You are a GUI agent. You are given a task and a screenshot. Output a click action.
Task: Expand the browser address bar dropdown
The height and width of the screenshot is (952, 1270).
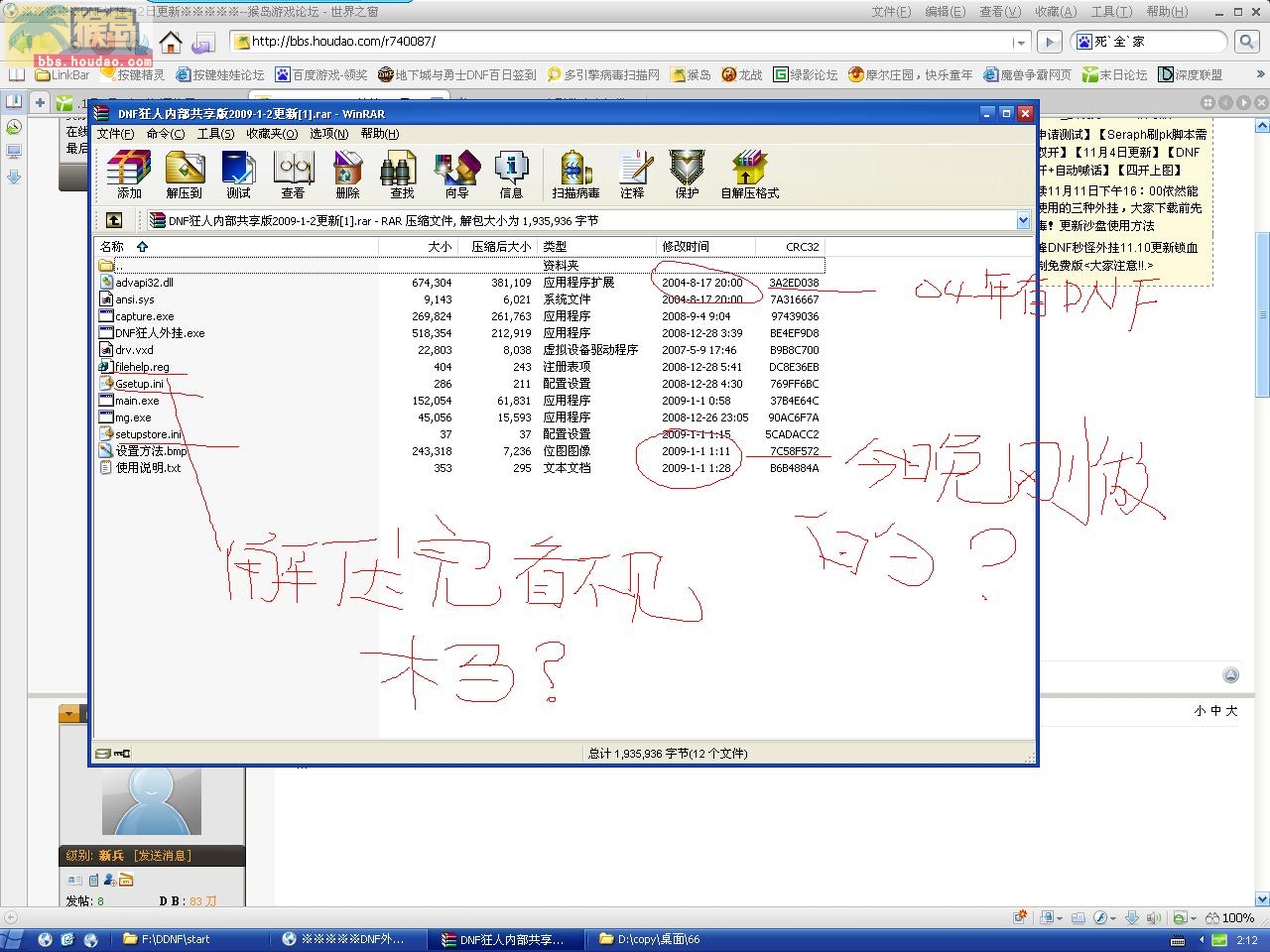point(1020,42)
